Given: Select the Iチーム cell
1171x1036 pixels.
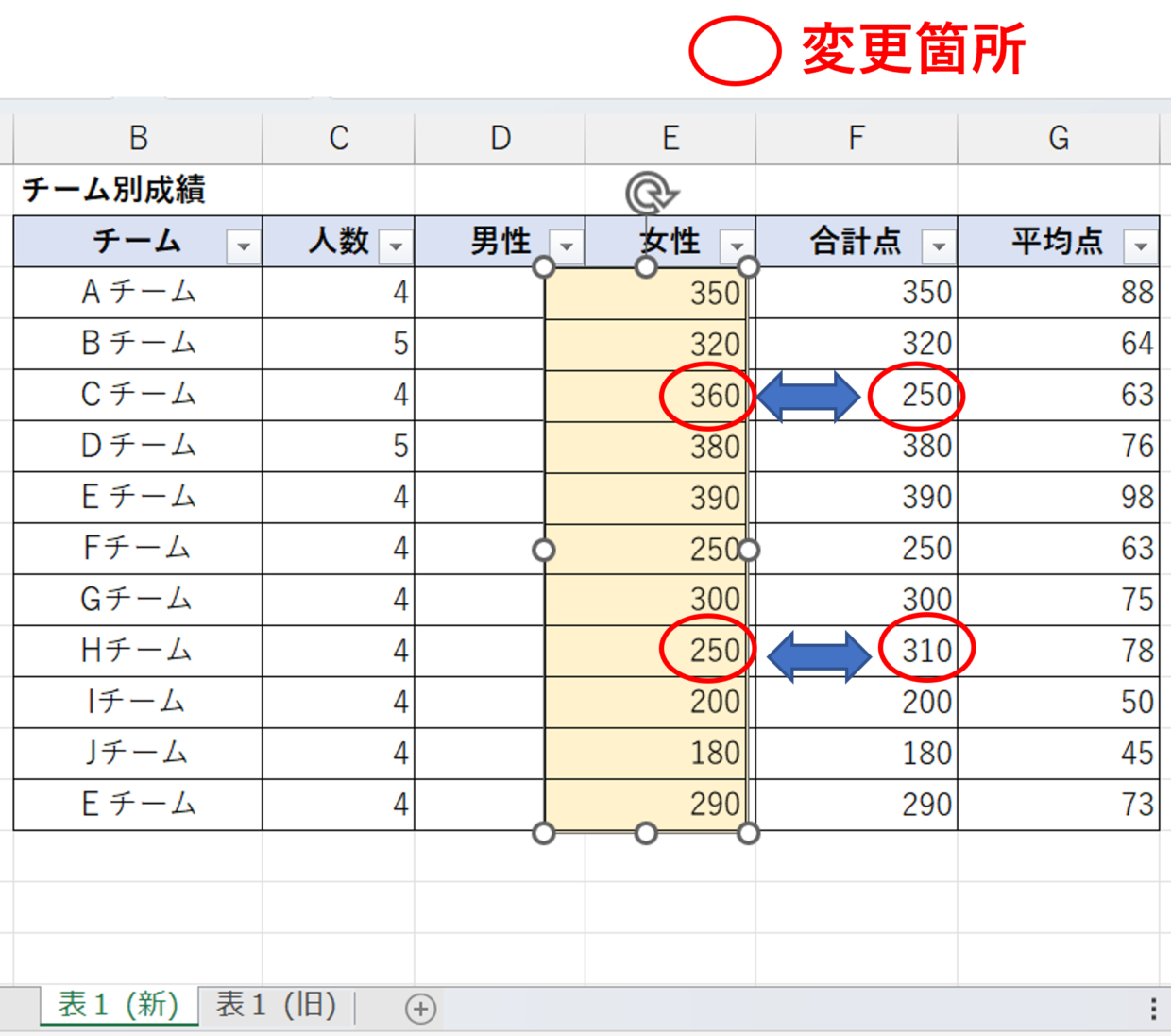Looking at the screenshot, I should pyautogui.click(x=138, y=701).
